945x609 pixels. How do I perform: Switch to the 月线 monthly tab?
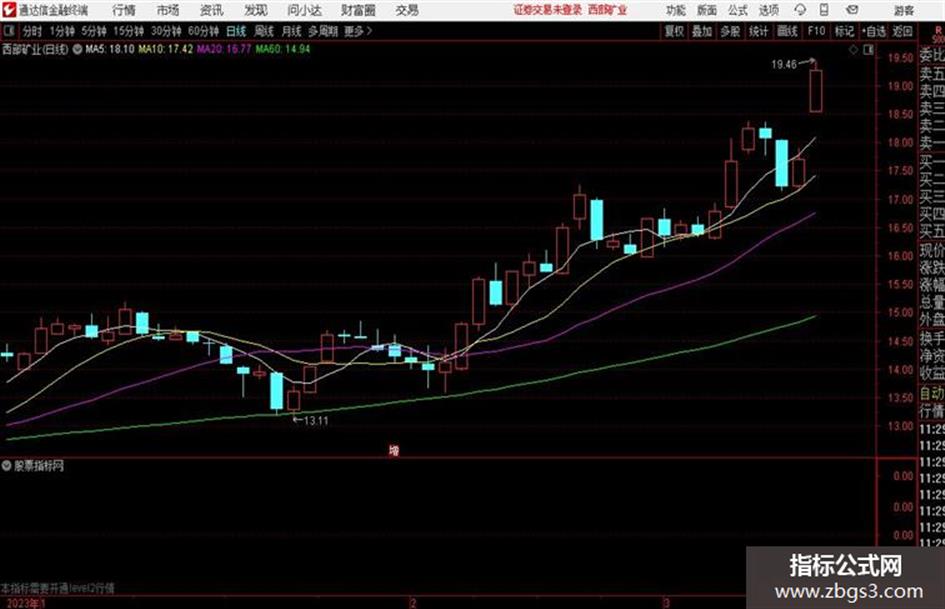(291, 31)
